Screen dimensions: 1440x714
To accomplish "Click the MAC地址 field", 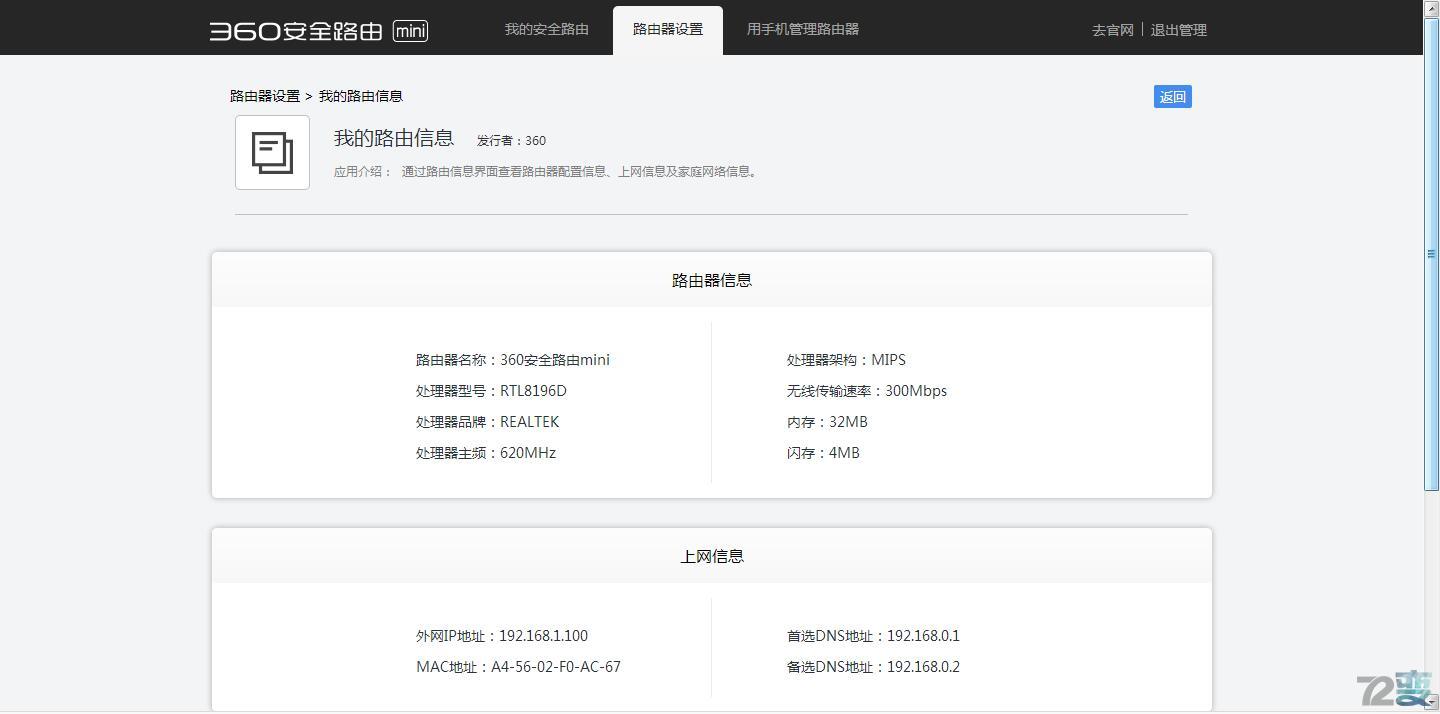I will (518, 666).
